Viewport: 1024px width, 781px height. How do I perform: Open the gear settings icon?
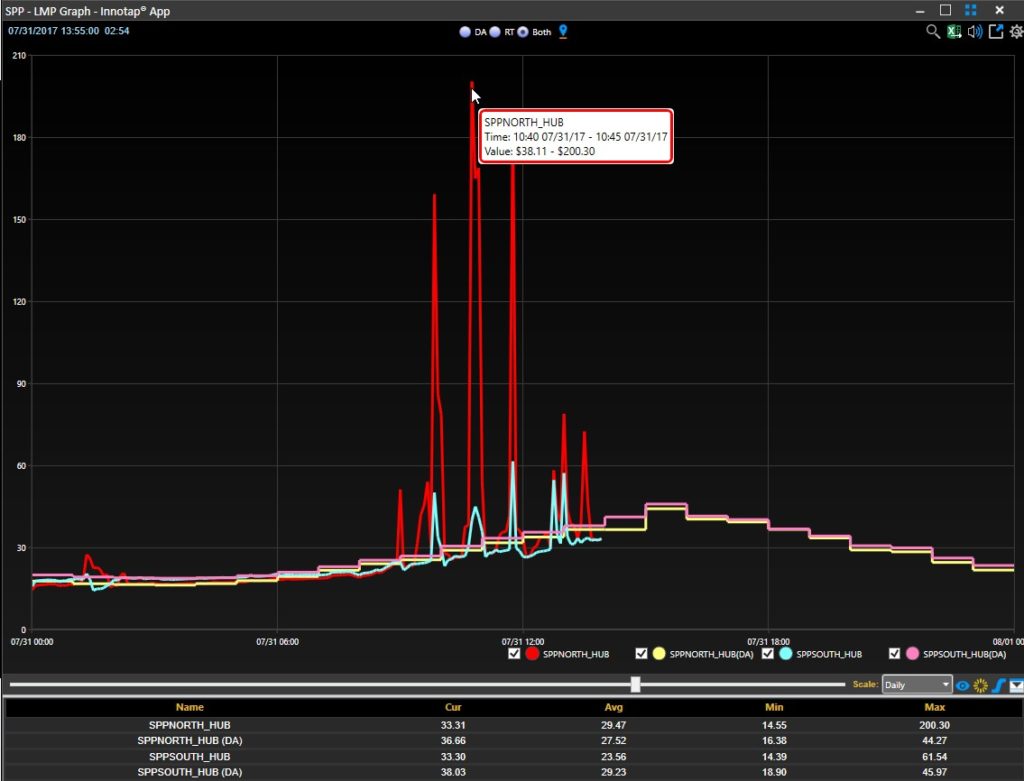(1016, 31)
